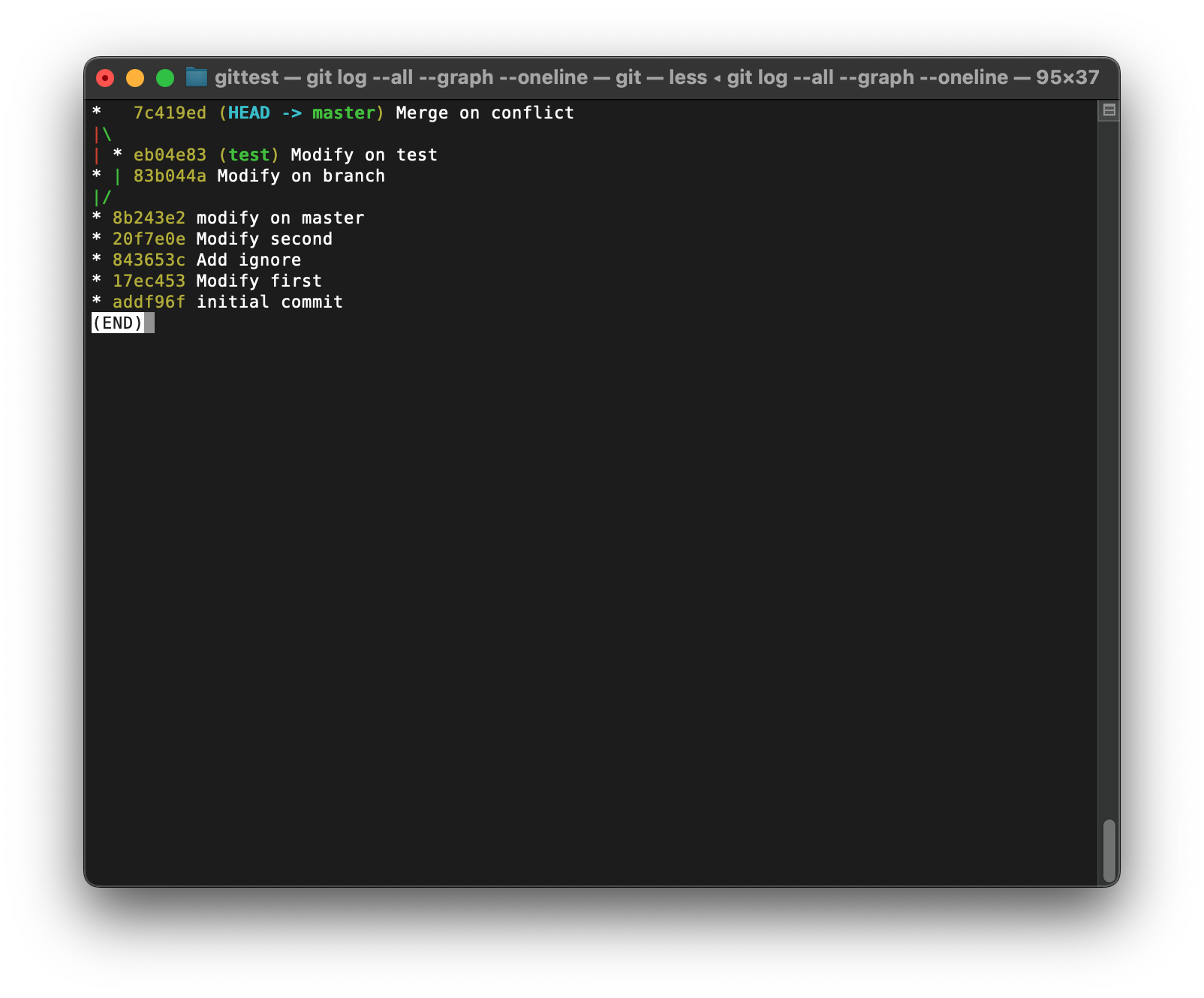Click 'Modify on branch' commit message
The image size is (1204, 998).
click(x=301, y=176)
